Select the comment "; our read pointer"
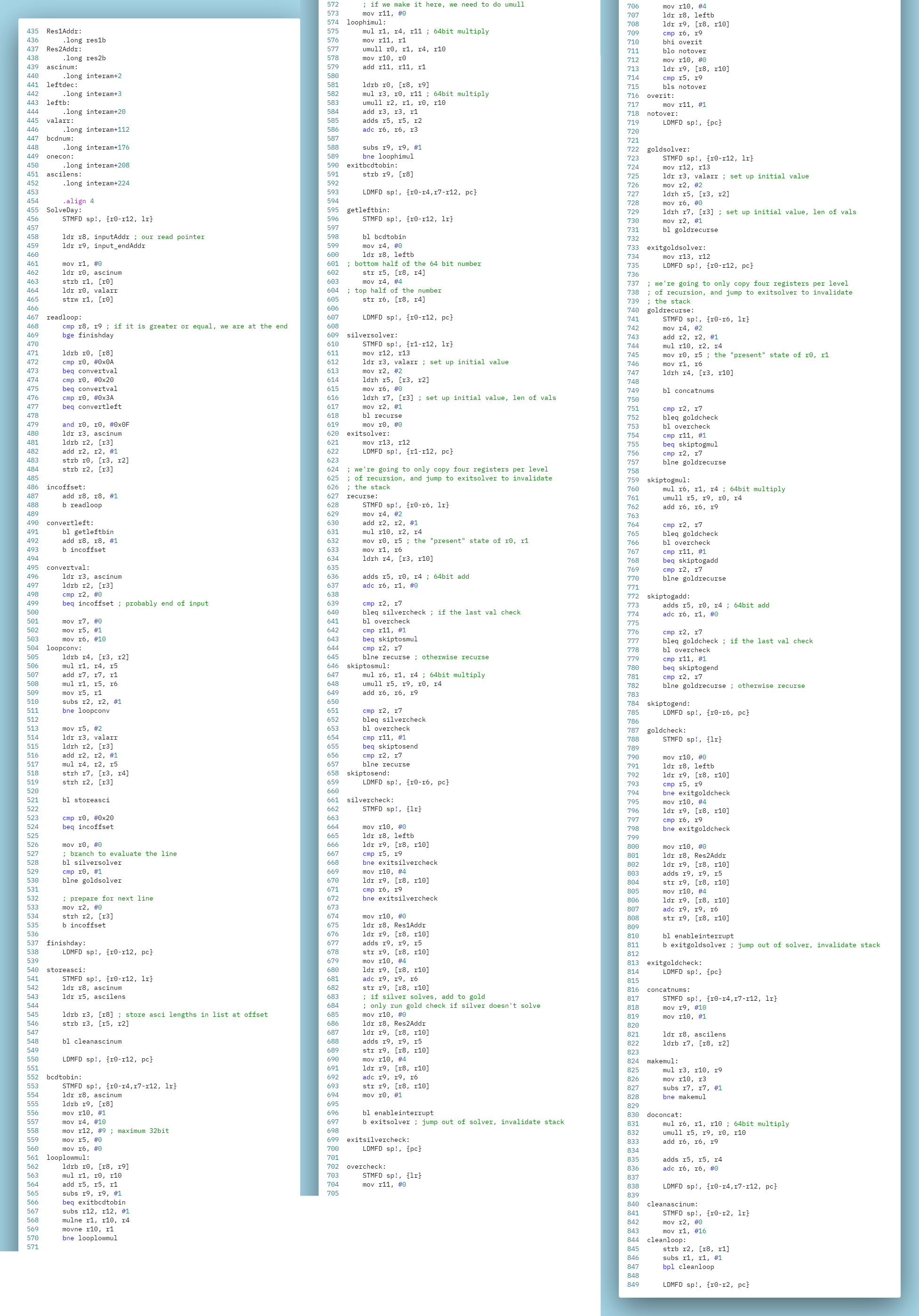Image resolution: width=919 pixels, height=1316 pixels. click(169, 237)
